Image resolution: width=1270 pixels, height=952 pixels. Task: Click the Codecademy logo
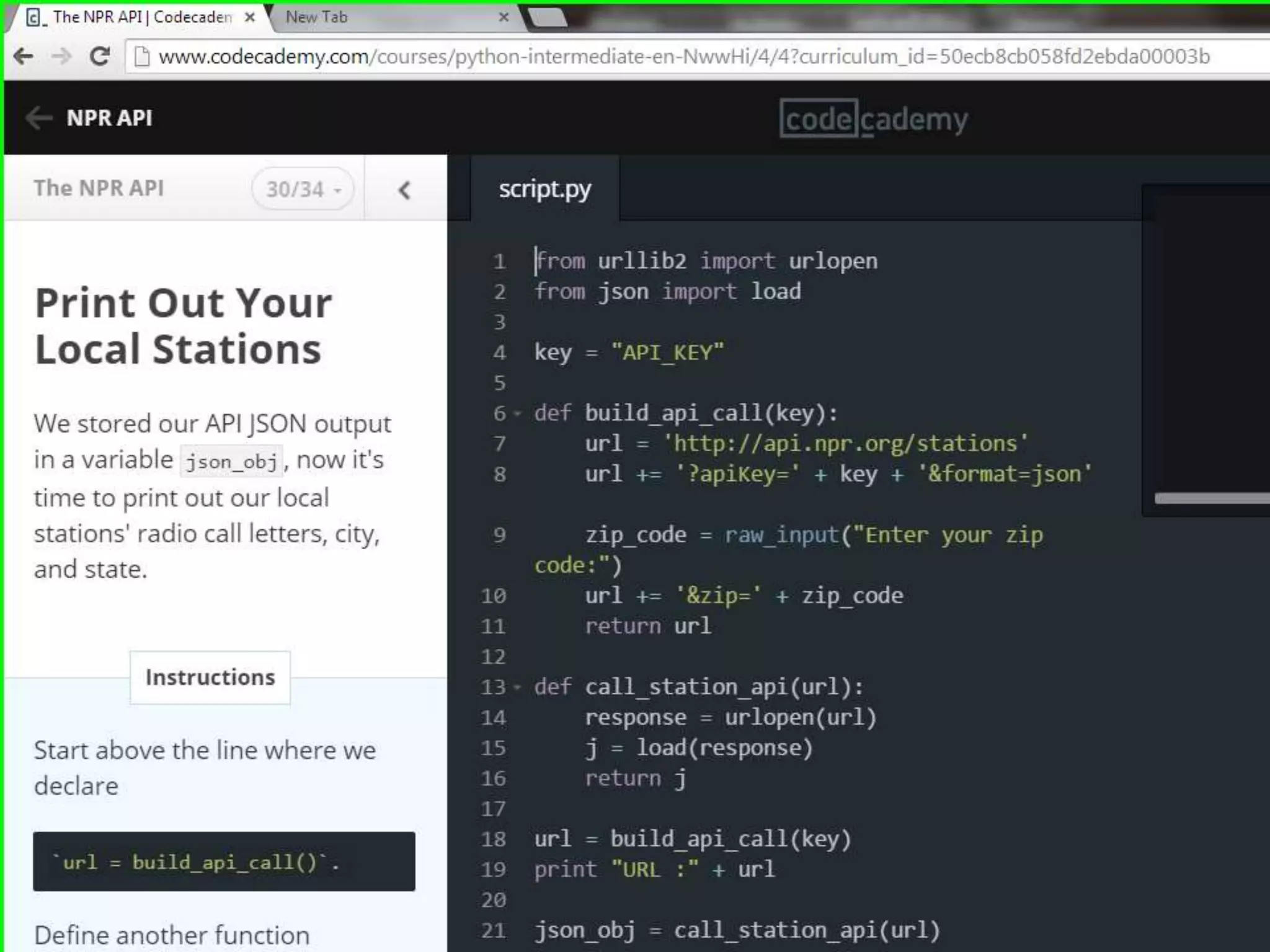(873, 119)
